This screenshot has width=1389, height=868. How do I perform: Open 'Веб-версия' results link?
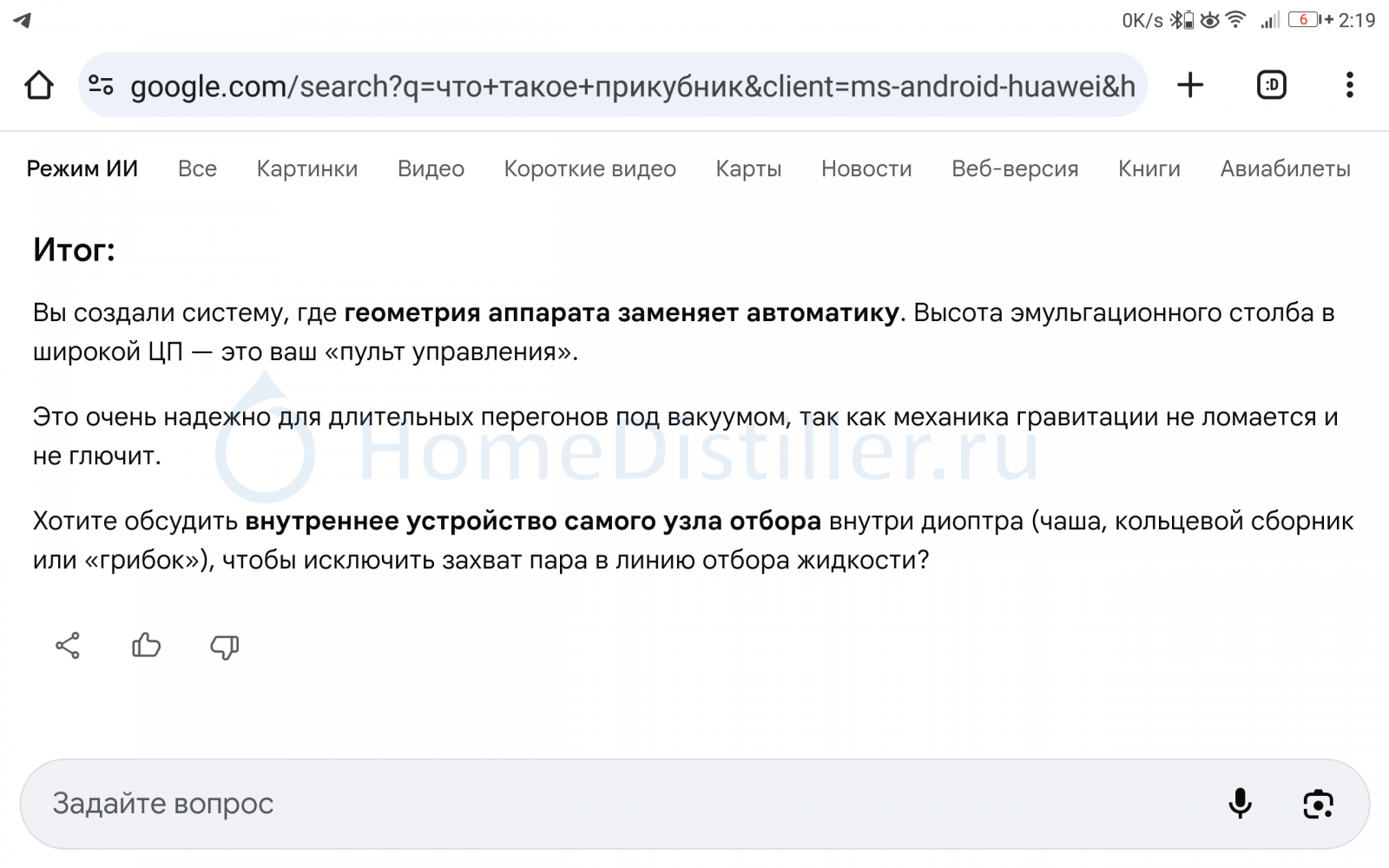(x=1015, y=168)
